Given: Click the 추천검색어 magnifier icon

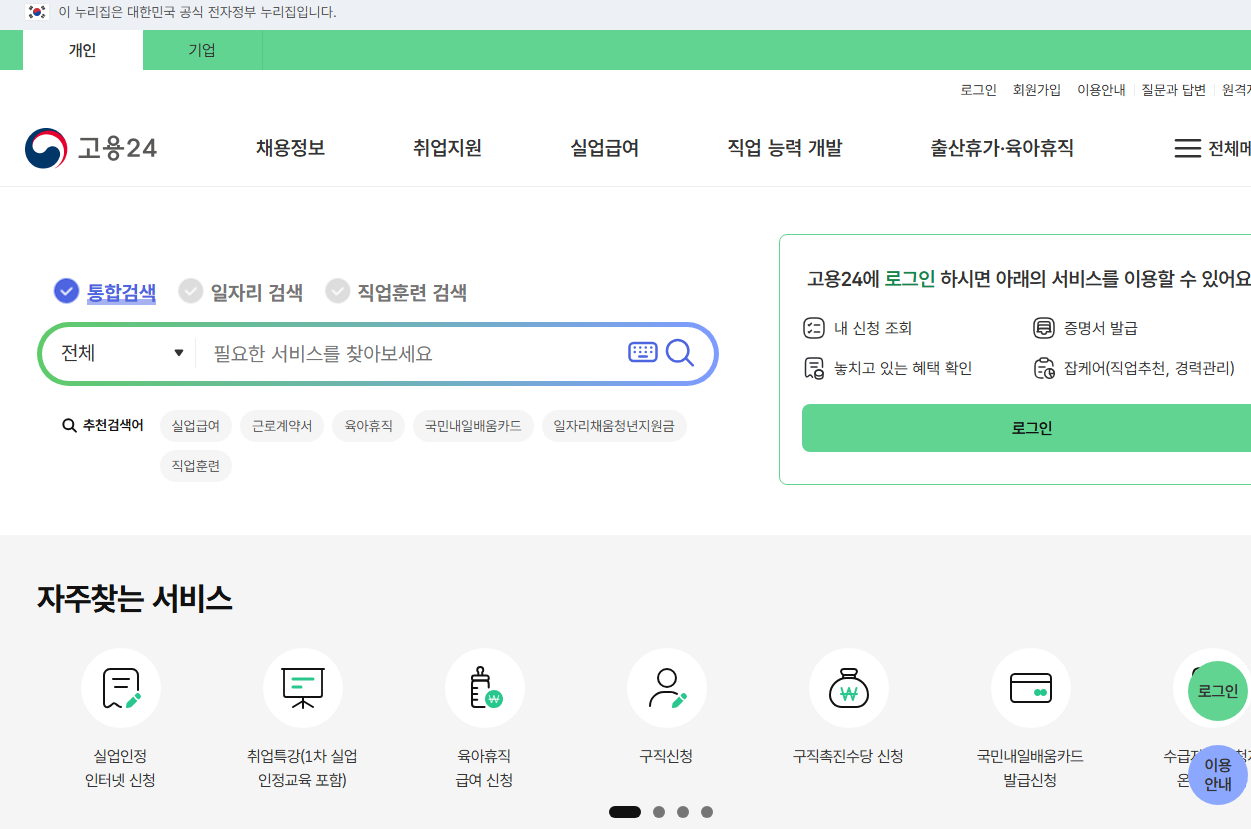Looking at the screenshot, I should click(x=69, y=426).
